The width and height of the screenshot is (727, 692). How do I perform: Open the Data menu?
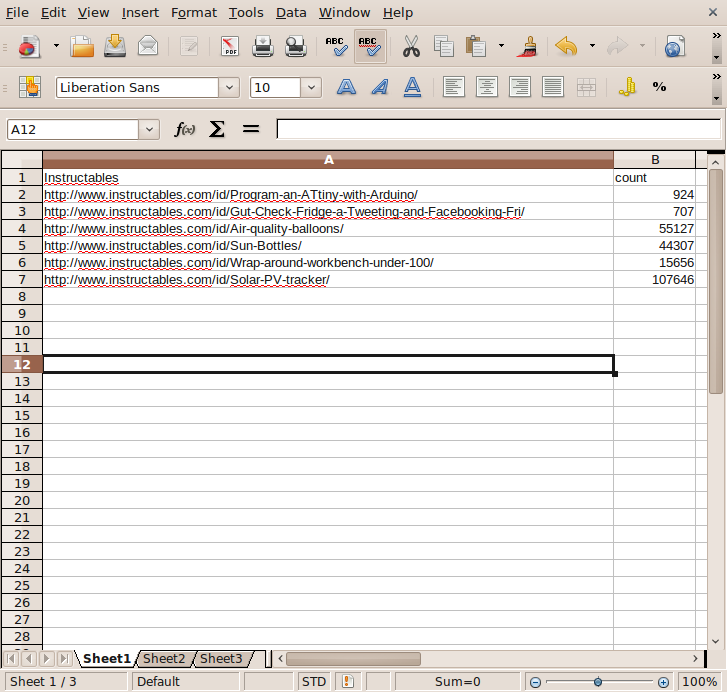[291, 13]
